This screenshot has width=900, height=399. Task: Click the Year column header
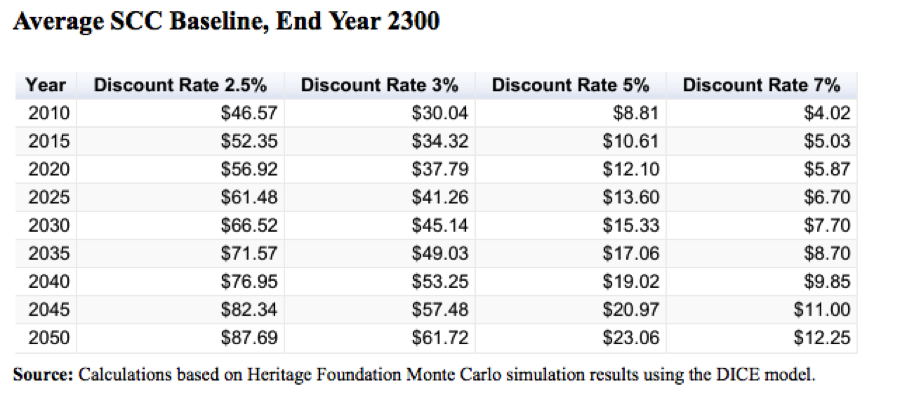45,86
